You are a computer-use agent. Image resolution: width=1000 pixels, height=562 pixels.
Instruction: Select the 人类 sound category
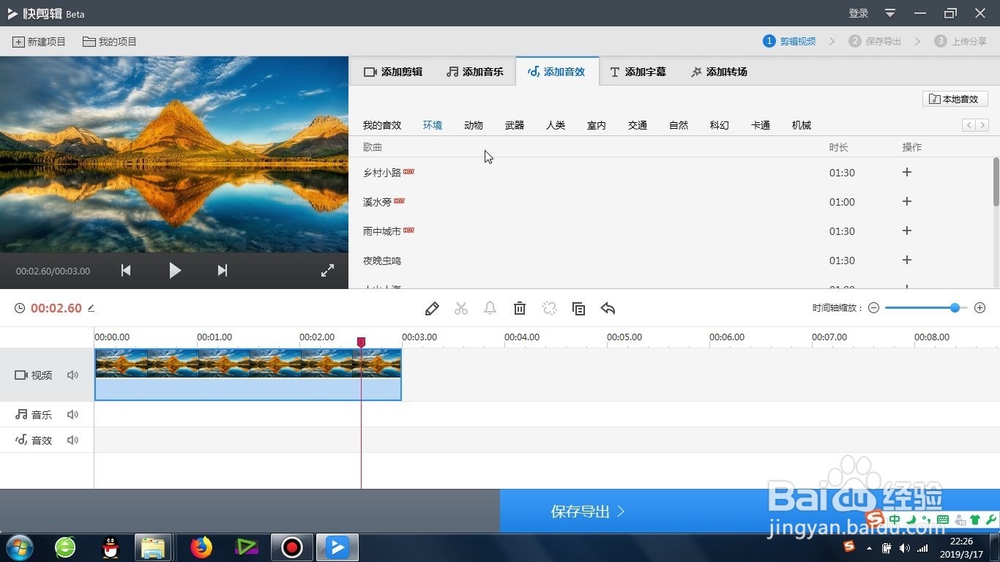click(555, 125)
